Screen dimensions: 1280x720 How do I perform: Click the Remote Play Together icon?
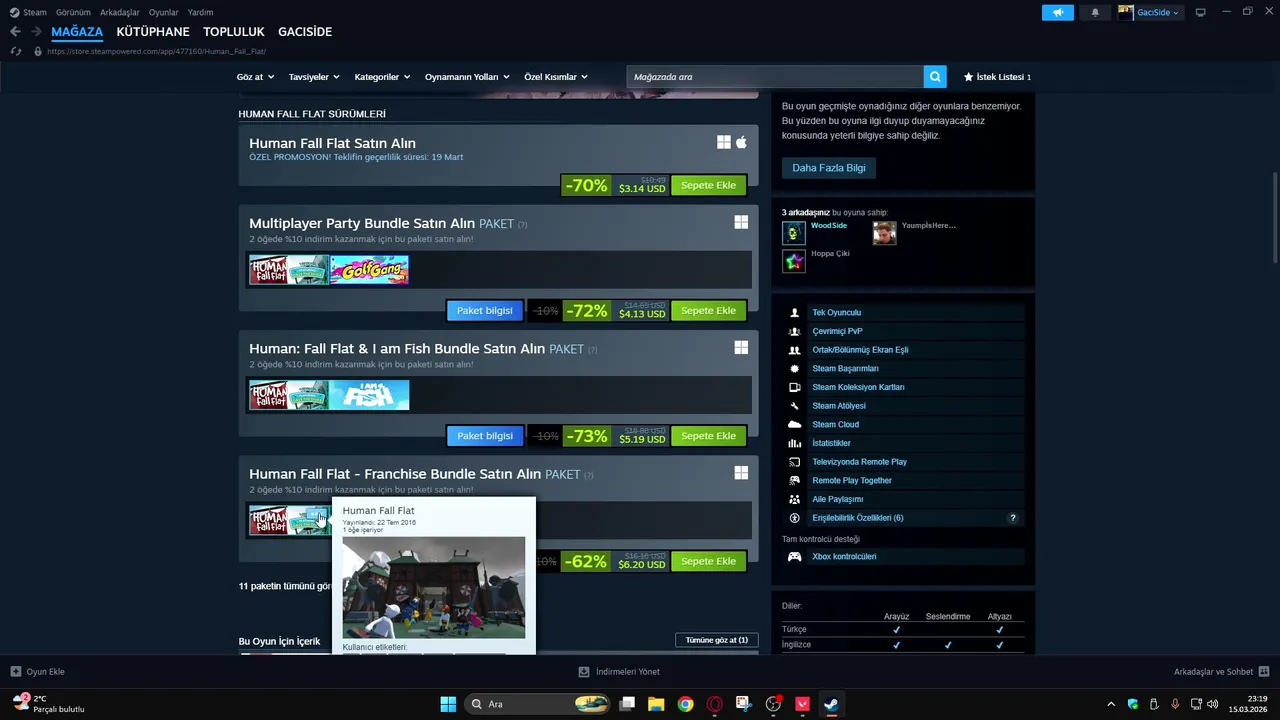[794, 481]
